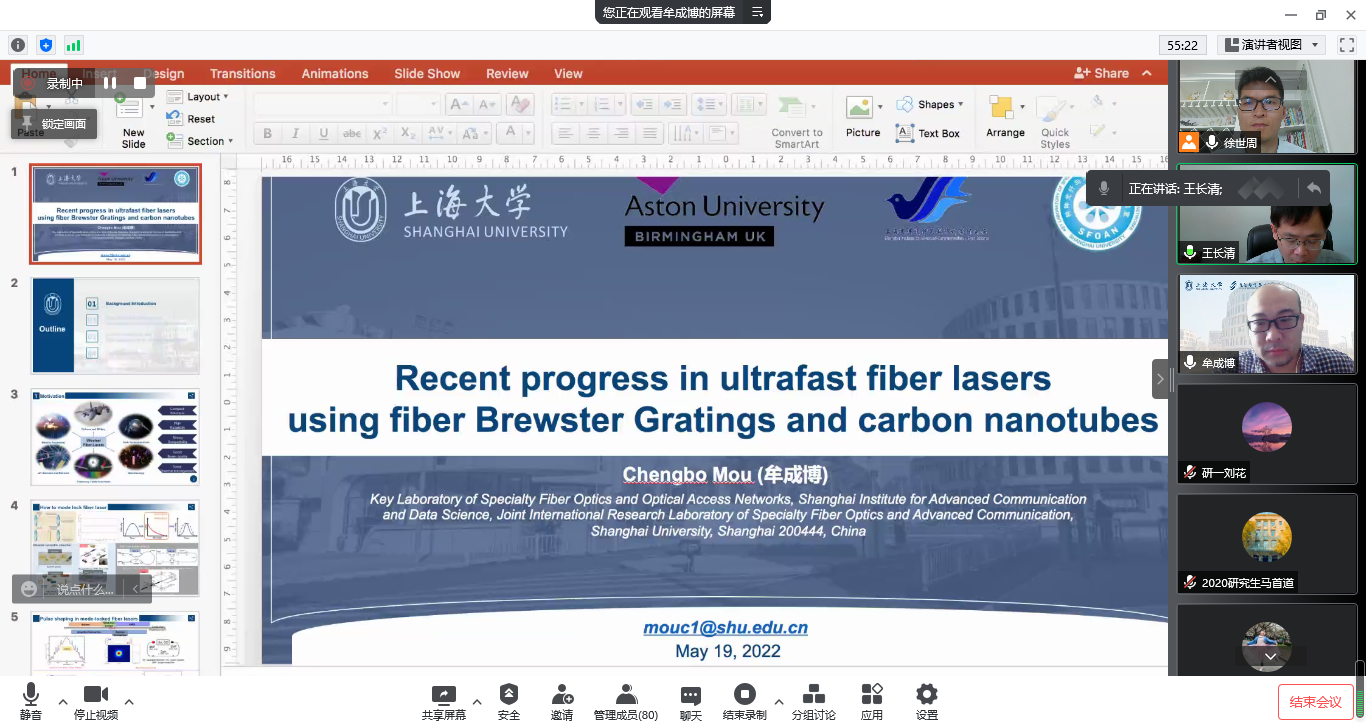Pause the recording indicator at top left
Screen dimensions: 1366x727
click(110, 84)
